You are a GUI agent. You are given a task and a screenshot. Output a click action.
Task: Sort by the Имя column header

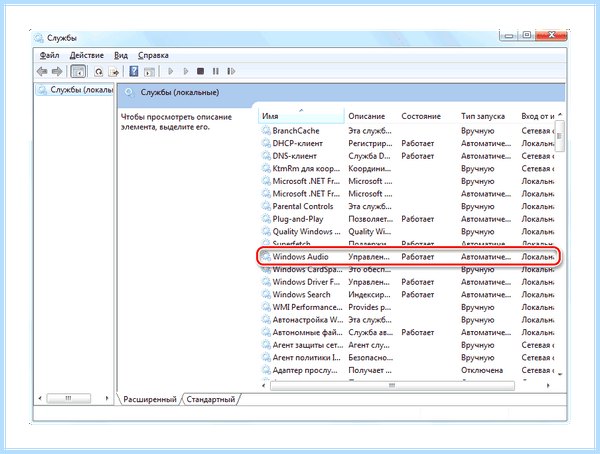[x=302, y=116]
